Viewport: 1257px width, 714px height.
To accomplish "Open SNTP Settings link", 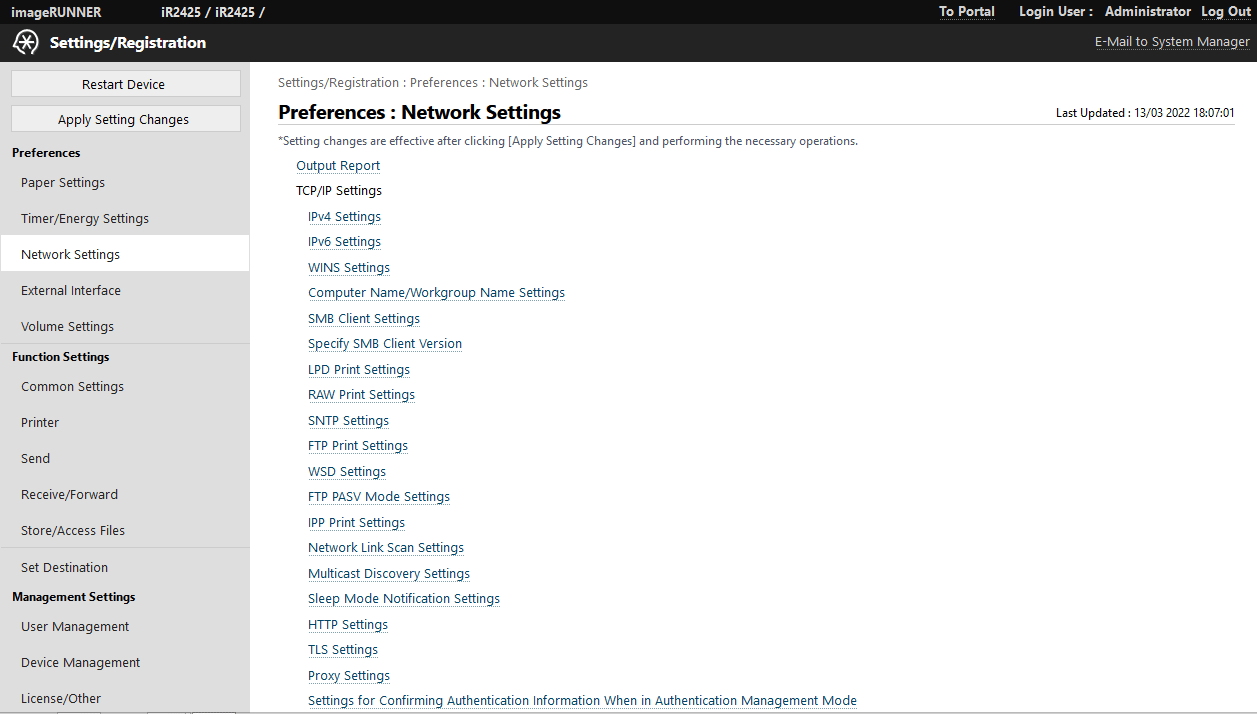I will click(x=348, y=421).
